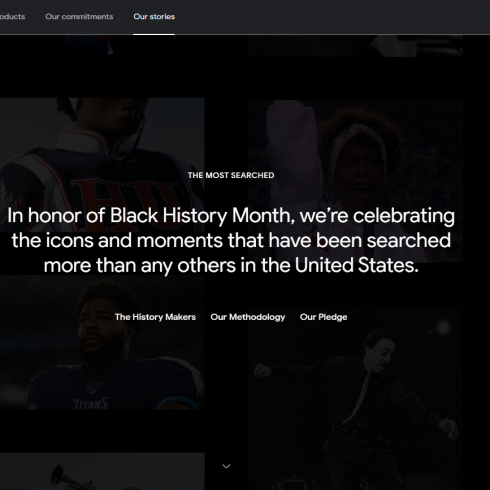
Task: Click the cropped photo strip at top right
Action: (x=355, y=46)
